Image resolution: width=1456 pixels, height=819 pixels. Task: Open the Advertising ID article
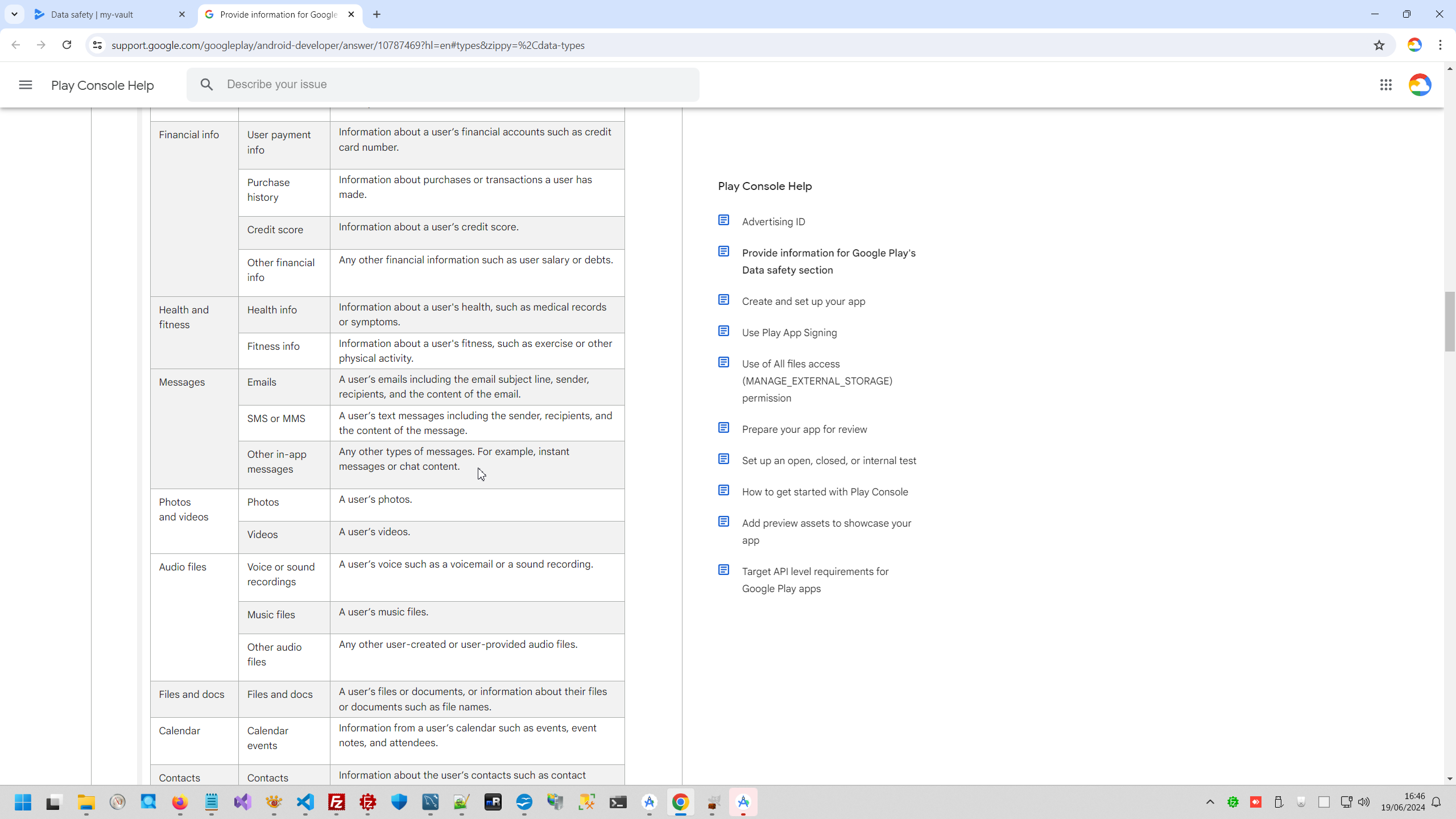coord(773,222)
